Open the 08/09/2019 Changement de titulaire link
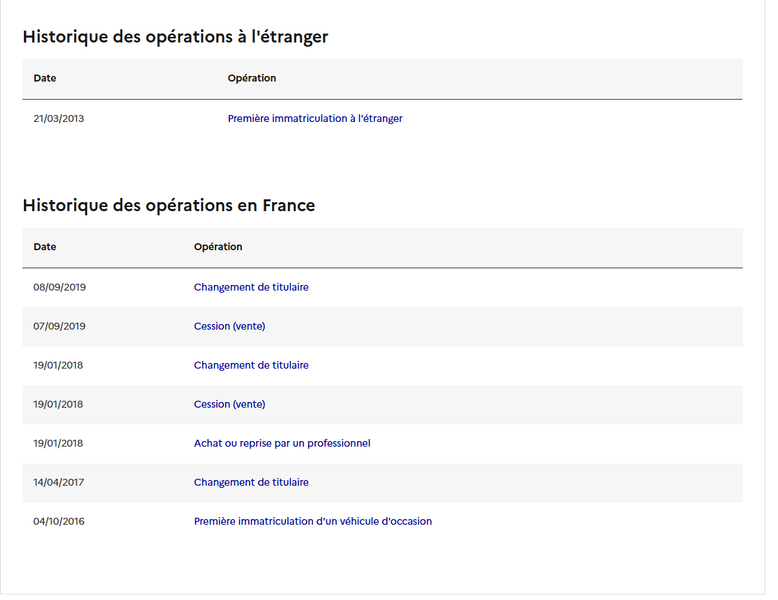Screen dimensions: 778x600 (x=251, y=287)
